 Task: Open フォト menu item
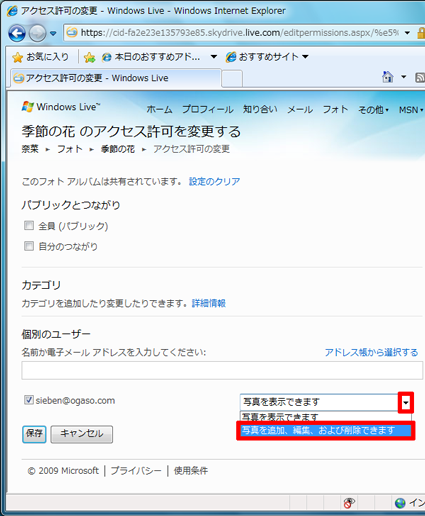pos(335,109)
